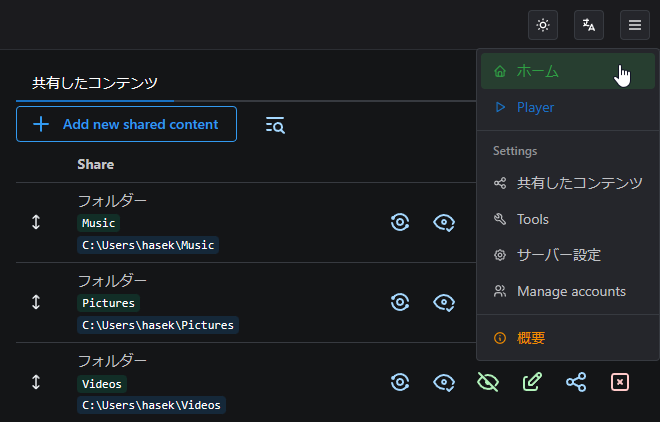Viewport: 660px width, 422px height.
Task: Toggle light theme with sun icon
Action: (543, 25)
